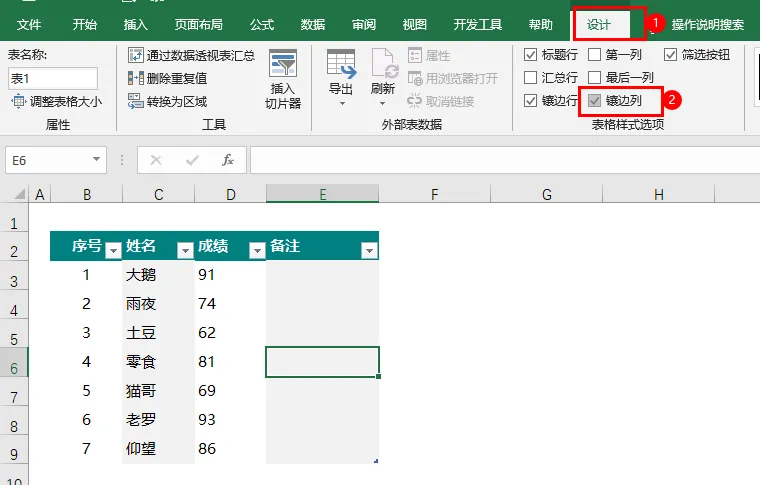
Task: Click the fx insert function icon
Action: (227, 160)
